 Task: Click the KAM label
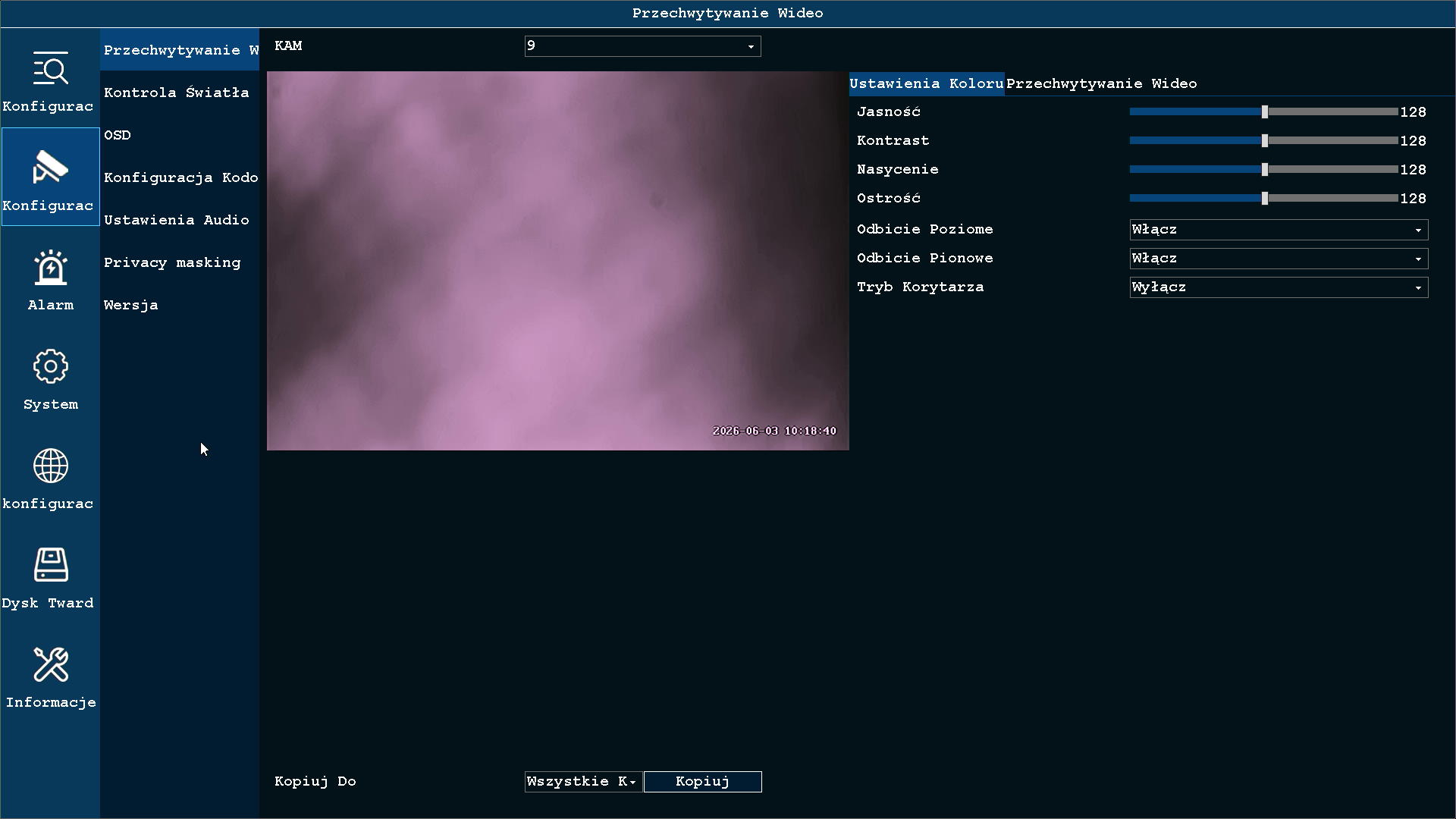(288, 45)
